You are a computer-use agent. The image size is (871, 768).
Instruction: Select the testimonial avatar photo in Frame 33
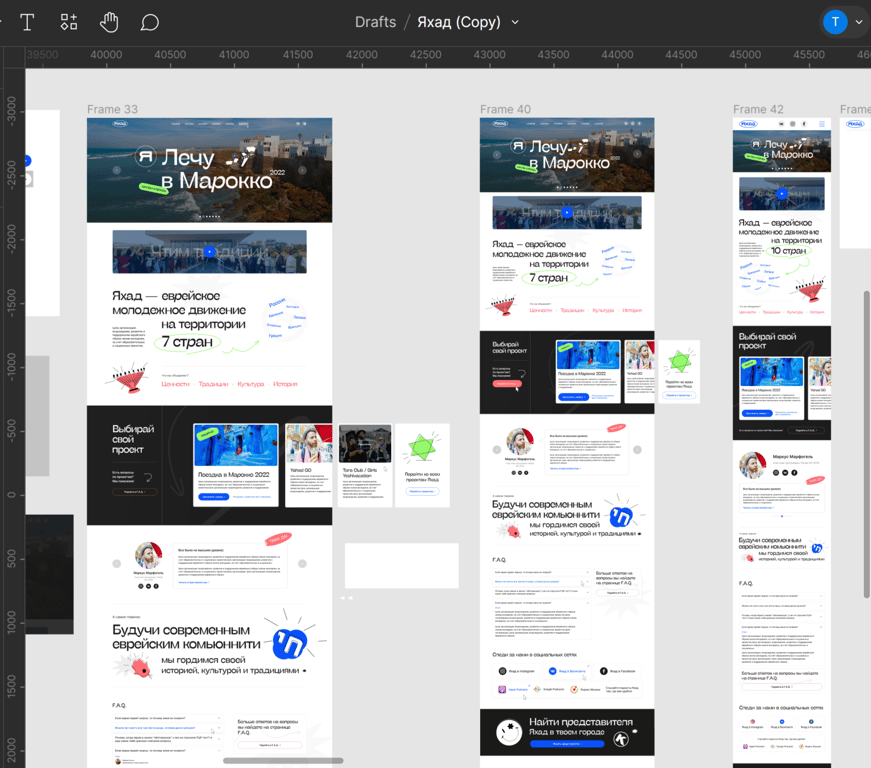click(148, 555)
